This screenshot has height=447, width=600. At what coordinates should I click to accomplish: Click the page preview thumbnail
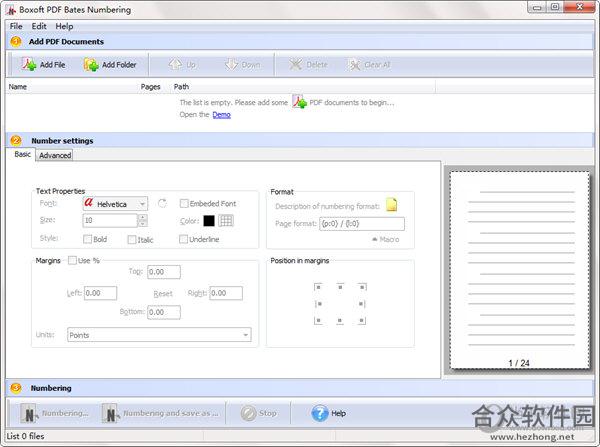(x=520, y=270)
